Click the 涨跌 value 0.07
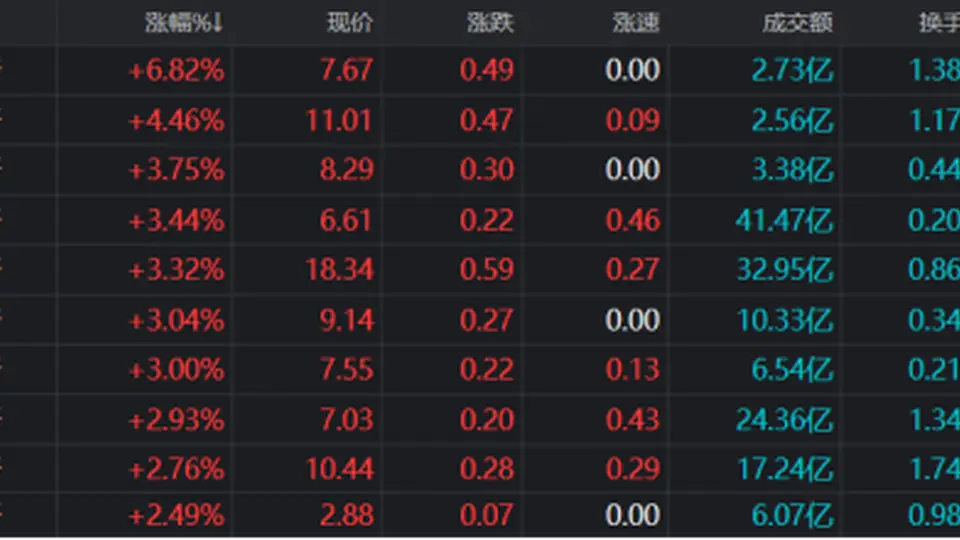The width and height of the screenshot is (960, 540). click(x=487, y=515)
